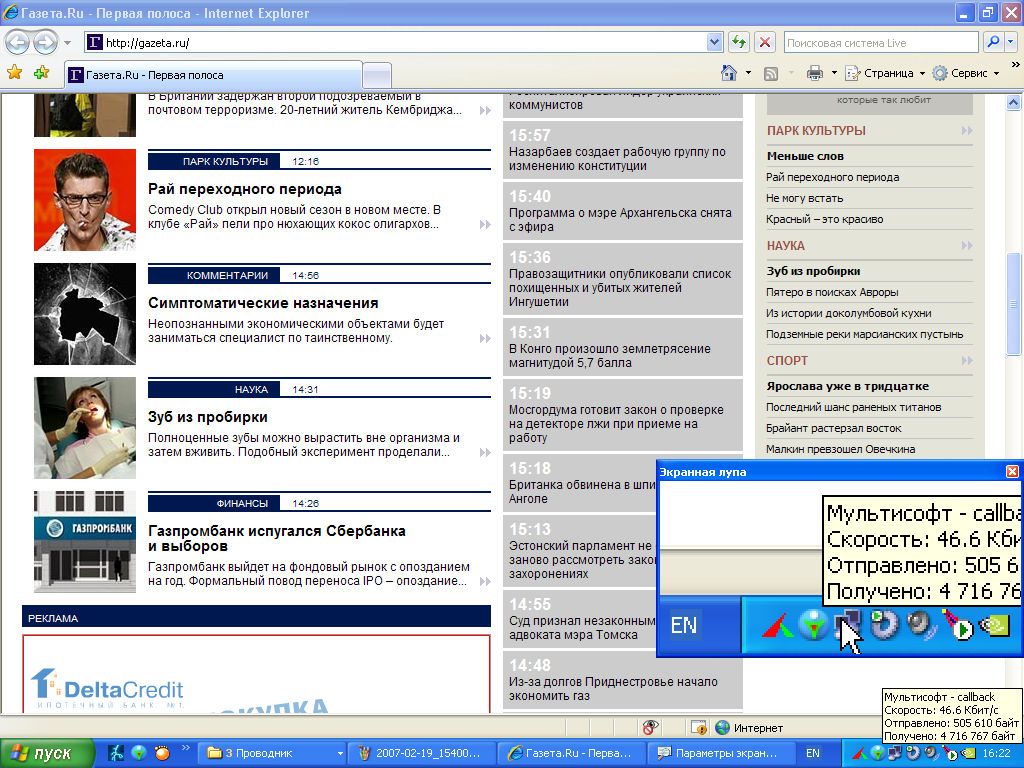Click the Stop loading icon
The image size is (1024, 768).
pos(764,43)
